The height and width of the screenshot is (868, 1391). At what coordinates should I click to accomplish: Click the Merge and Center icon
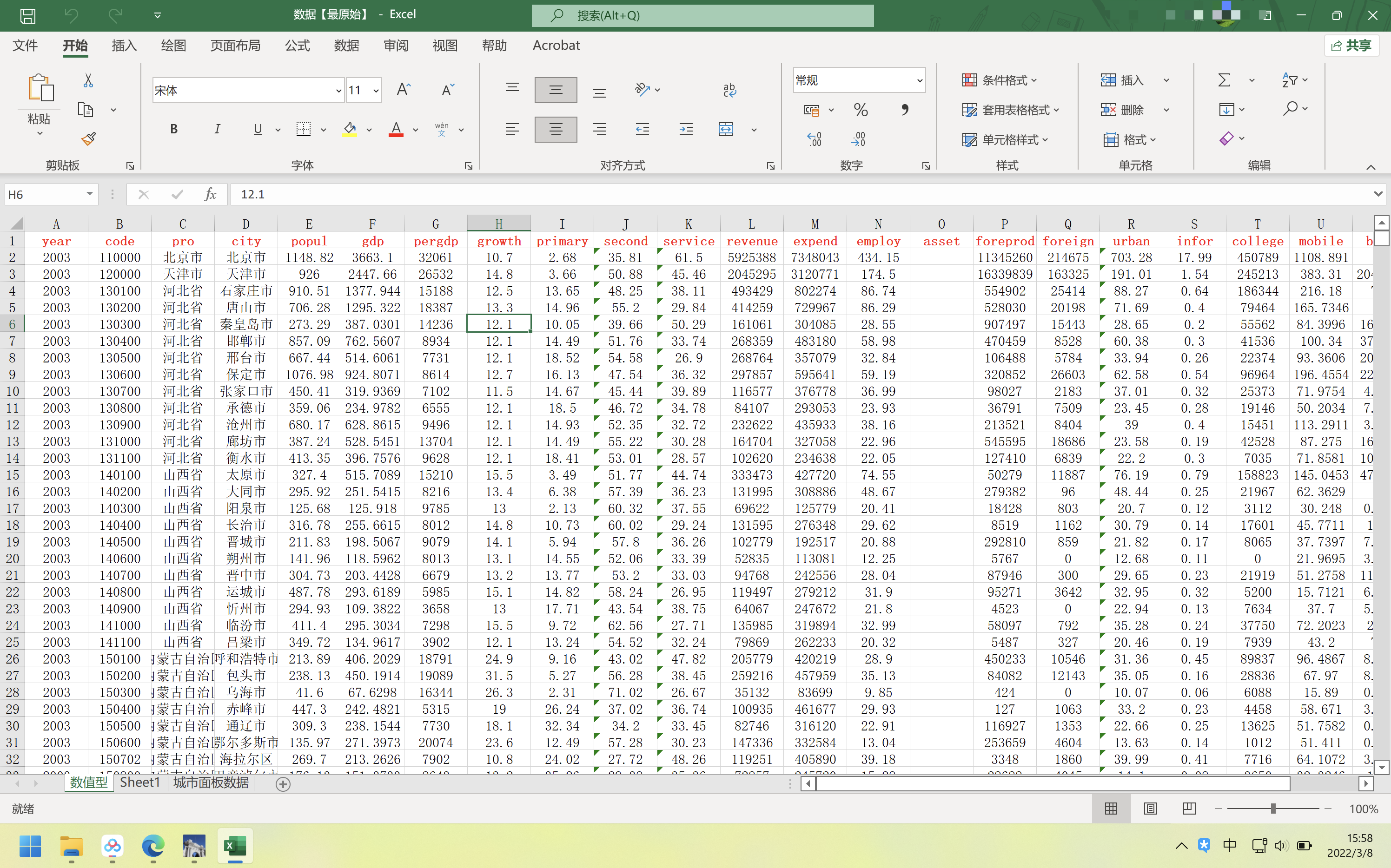pyautogui.click(x=725, y=129)
